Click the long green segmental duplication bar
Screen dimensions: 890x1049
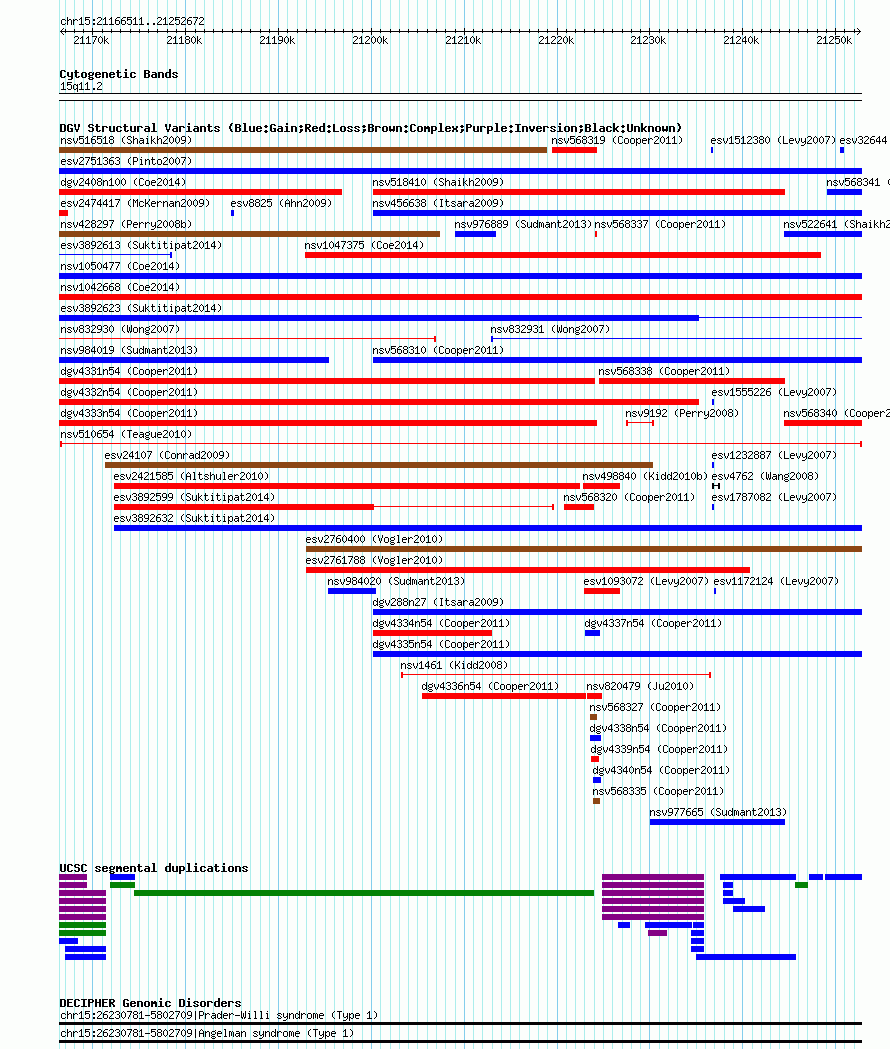point(364,893)
